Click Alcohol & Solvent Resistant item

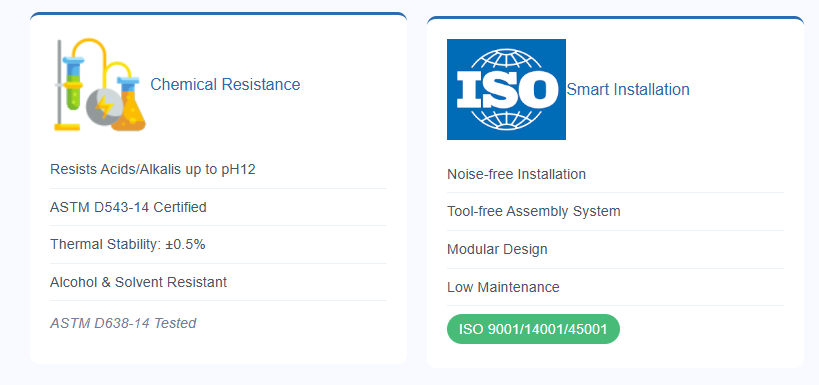coord(218,282)
